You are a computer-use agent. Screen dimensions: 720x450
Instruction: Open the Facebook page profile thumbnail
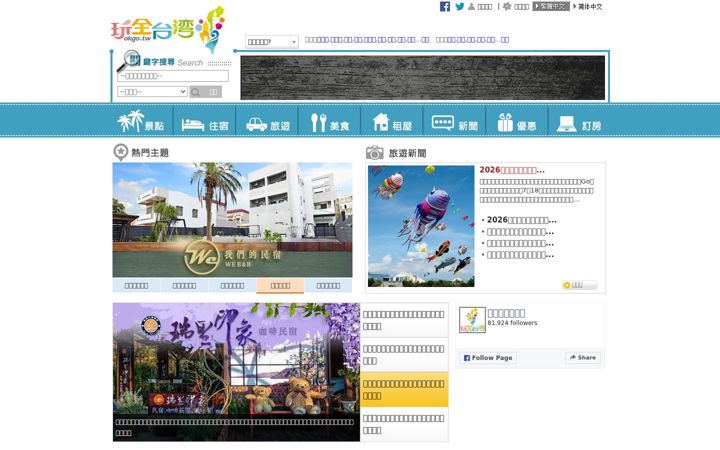472,320
